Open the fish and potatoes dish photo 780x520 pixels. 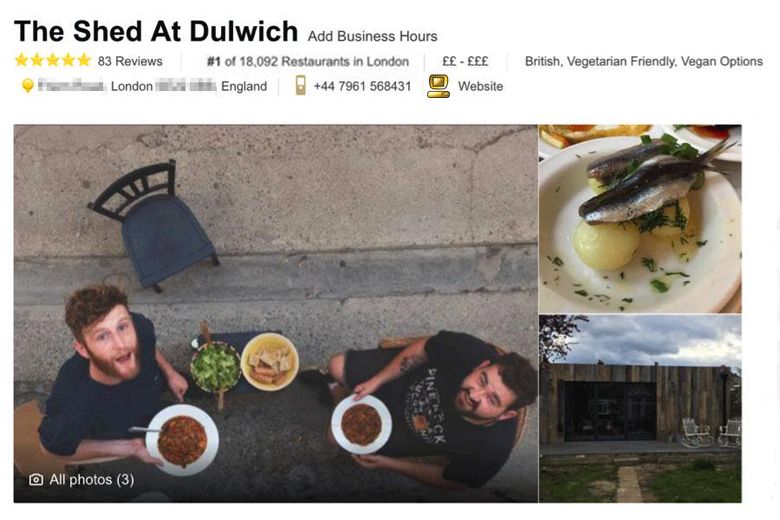click(x=640, y=218)
